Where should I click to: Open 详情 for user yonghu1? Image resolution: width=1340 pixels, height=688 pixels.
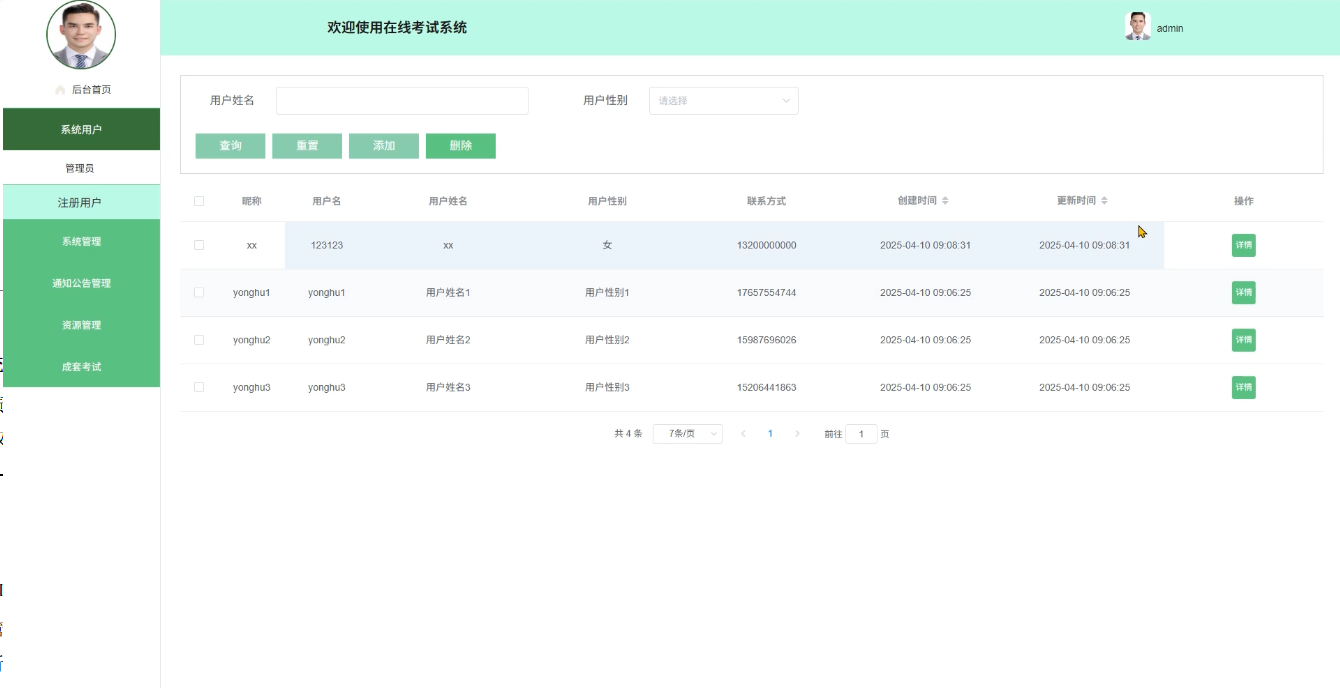[1243, 293]
